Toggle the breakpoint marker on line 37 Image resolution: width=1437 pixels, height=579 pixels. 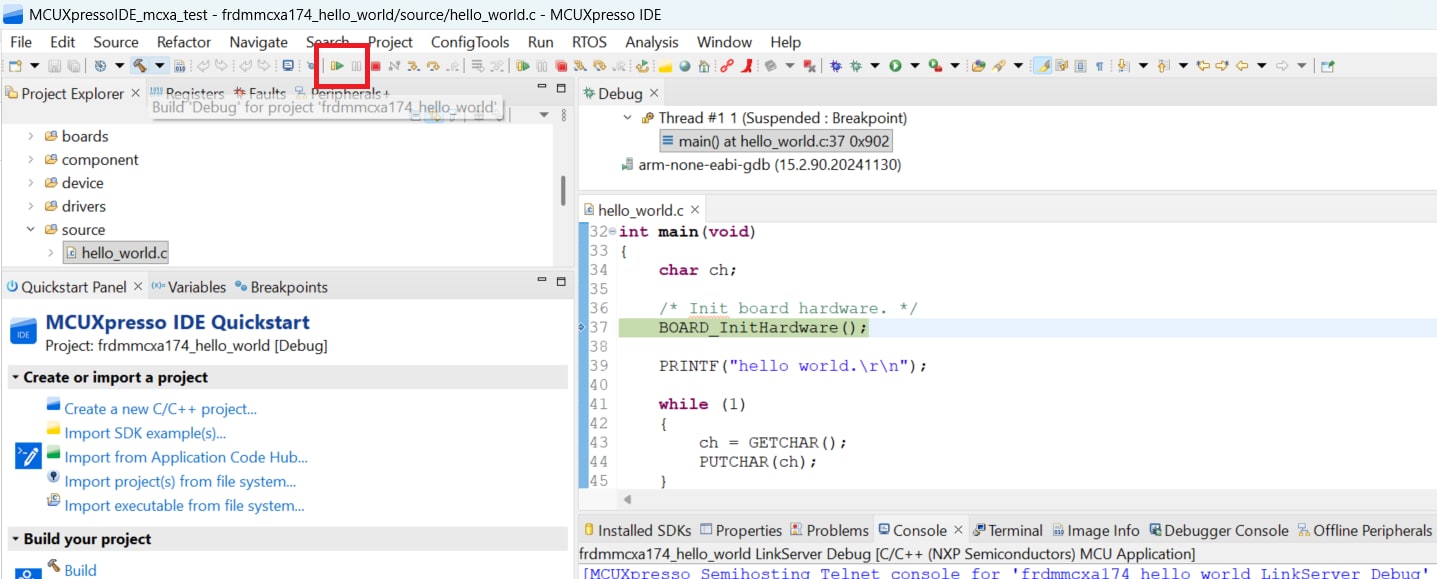coord(583,327)
